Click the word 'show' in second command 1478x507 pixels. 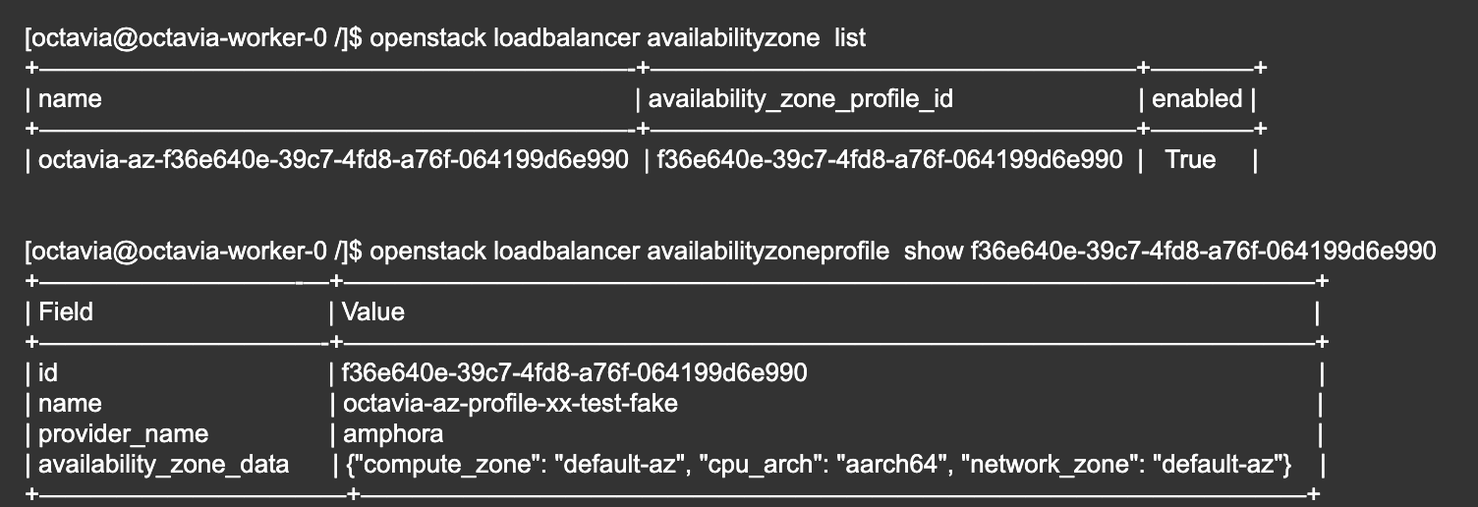tap(934, 251)
